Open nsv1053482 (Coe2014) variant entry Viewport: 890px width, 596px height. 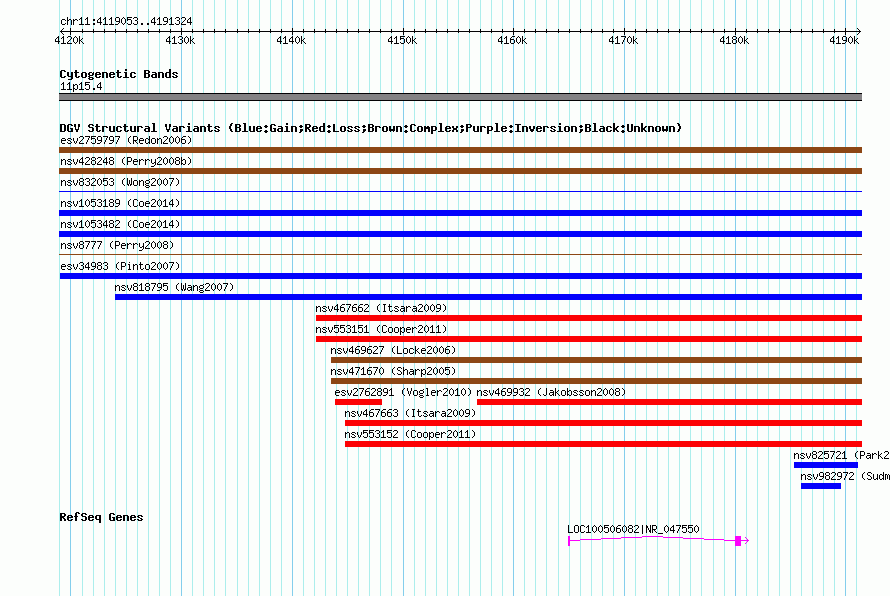tap(120, 224)
